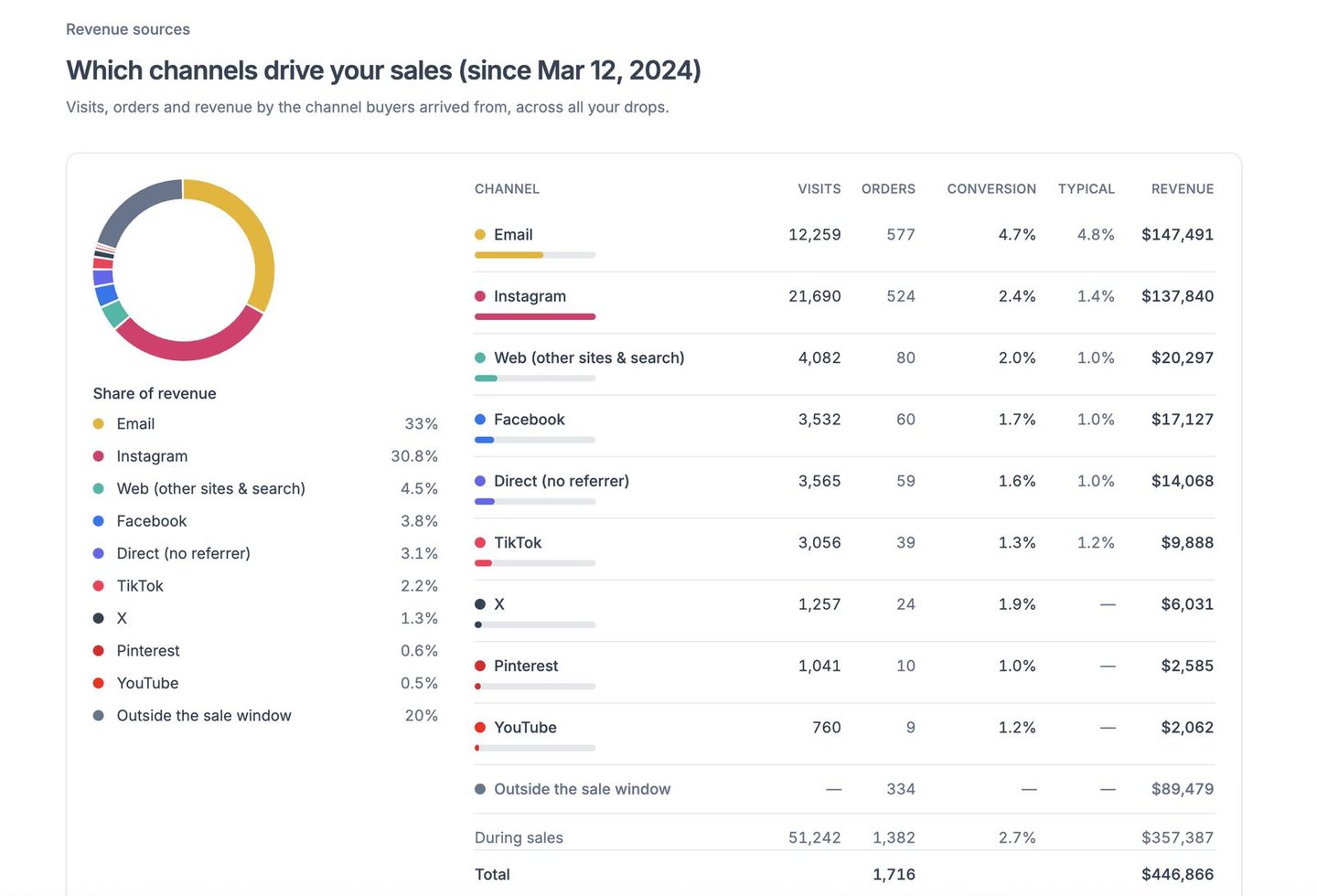Click the Email channel progress bar
This screenshot has height=896, width=1317.
[x=535, y=255]
